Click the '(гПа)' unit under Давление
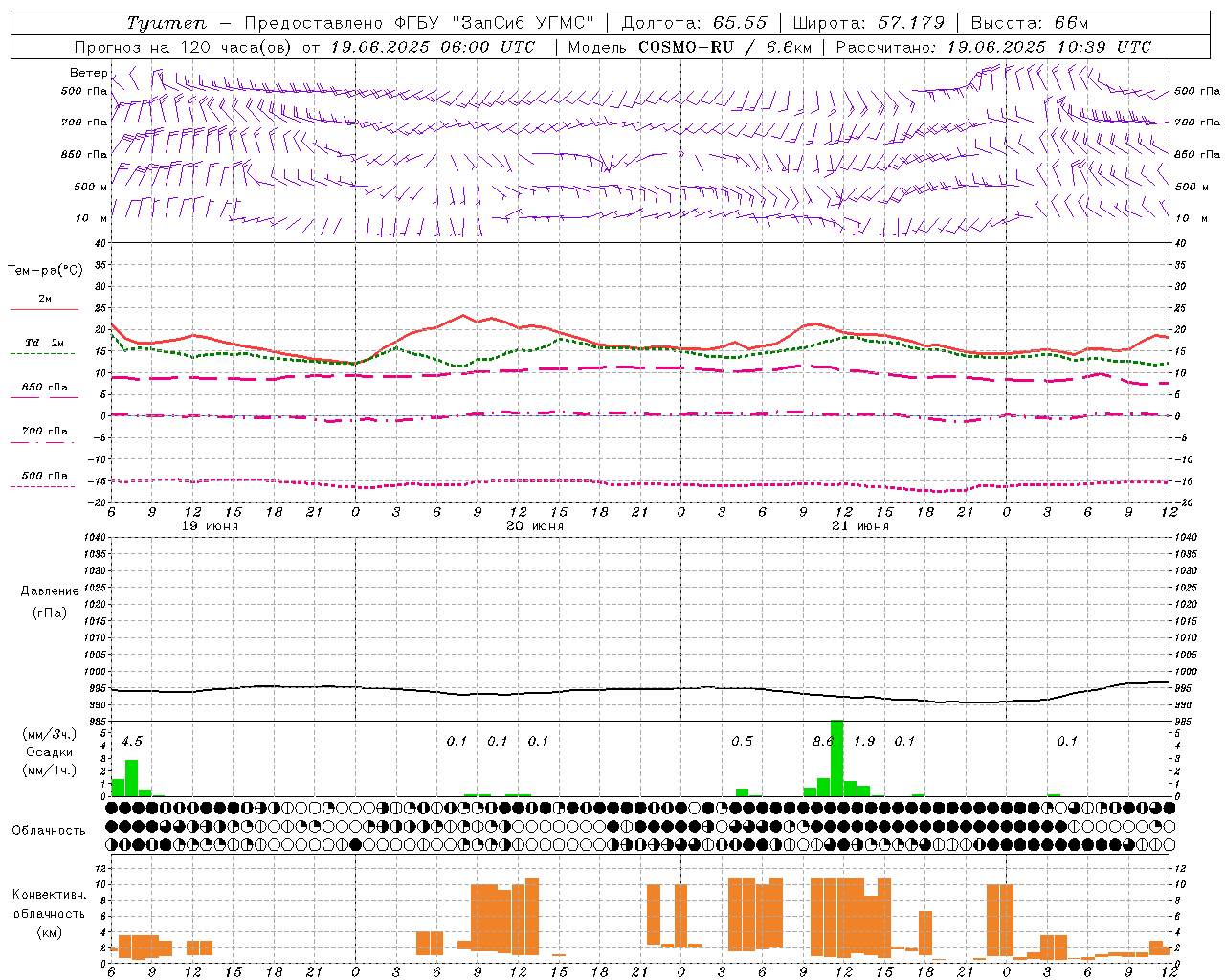The height and width of the screenshot is (980, 1225). point(50,612)
